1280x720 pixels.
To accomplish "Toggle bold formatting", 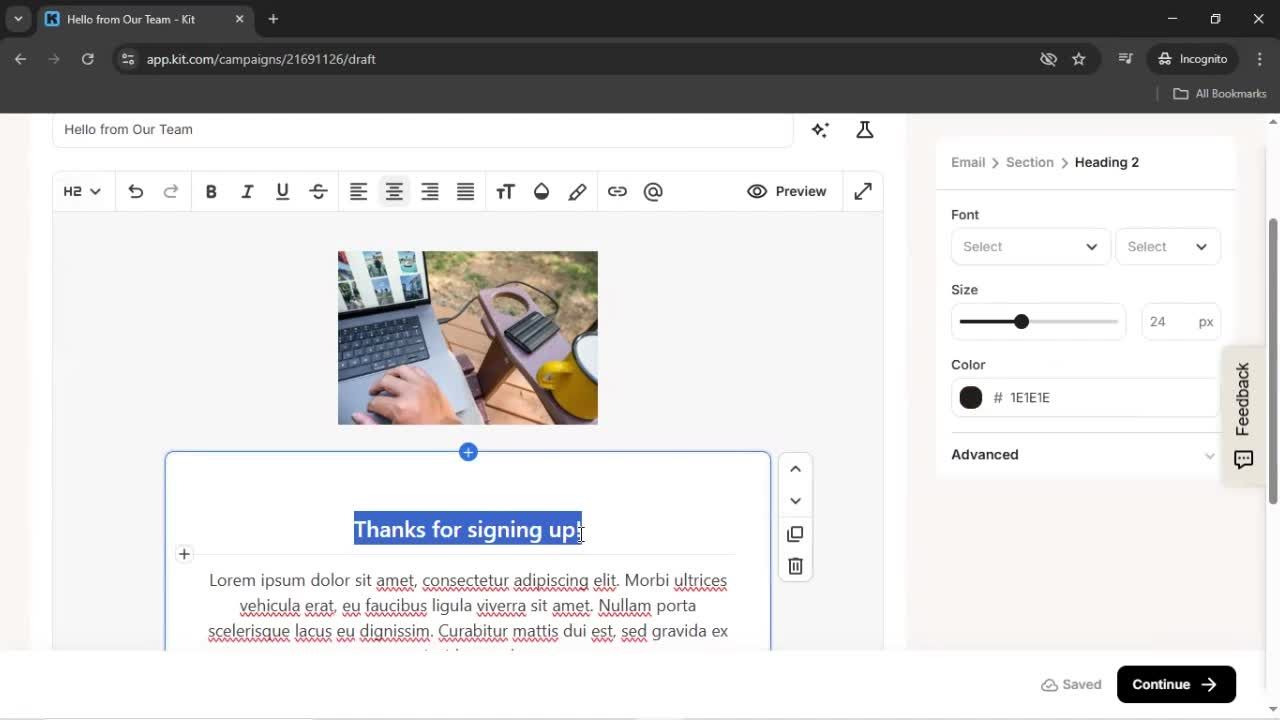I will coord(211,191).
